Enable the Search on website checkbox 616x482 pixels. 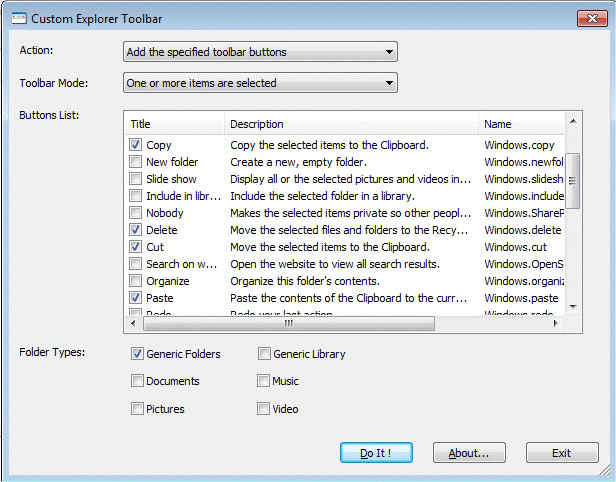tap(136, 264)
